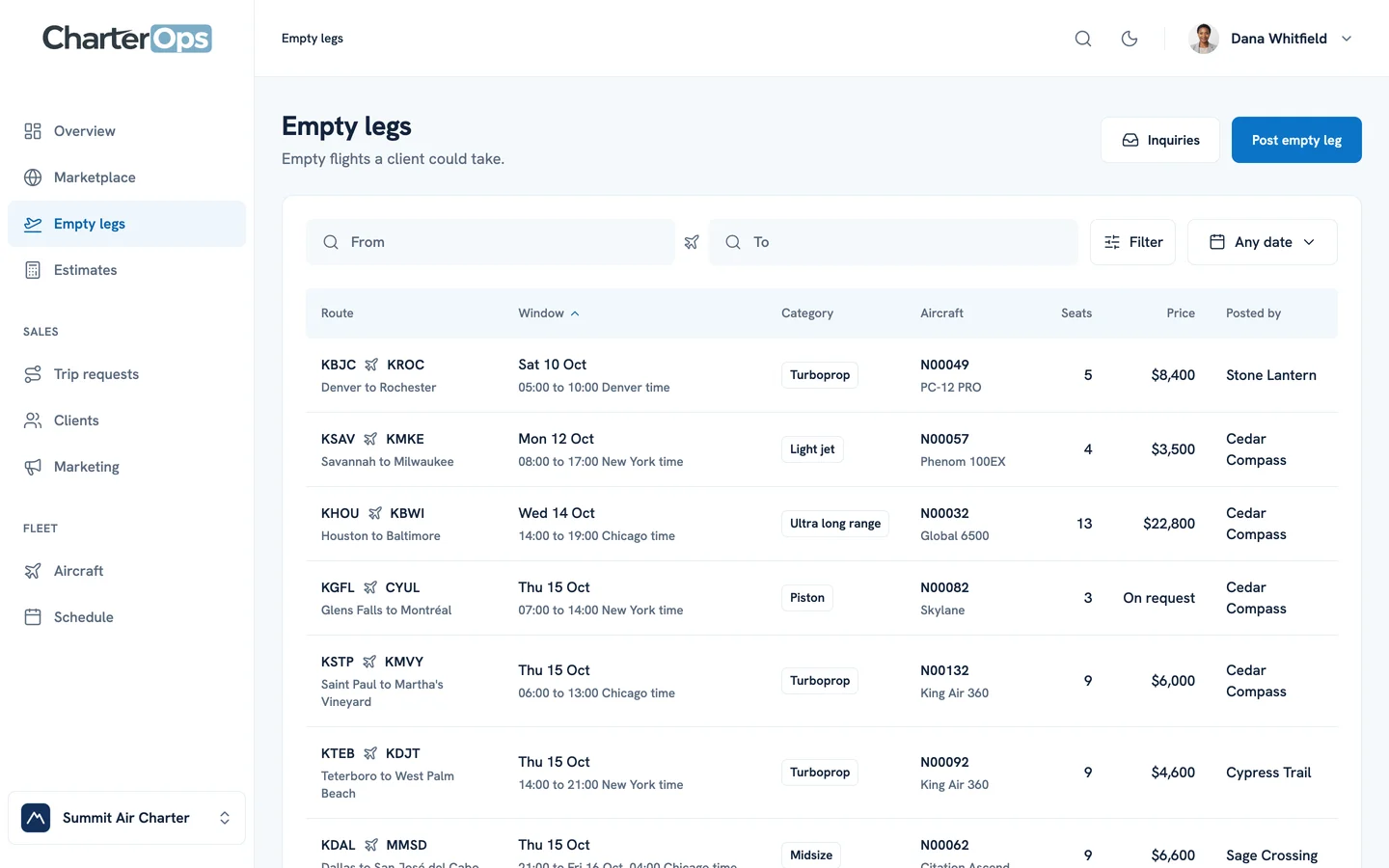Screen dimensions: 1389x868
Task: Select Estimates in the sidebar
Action: 126,270
